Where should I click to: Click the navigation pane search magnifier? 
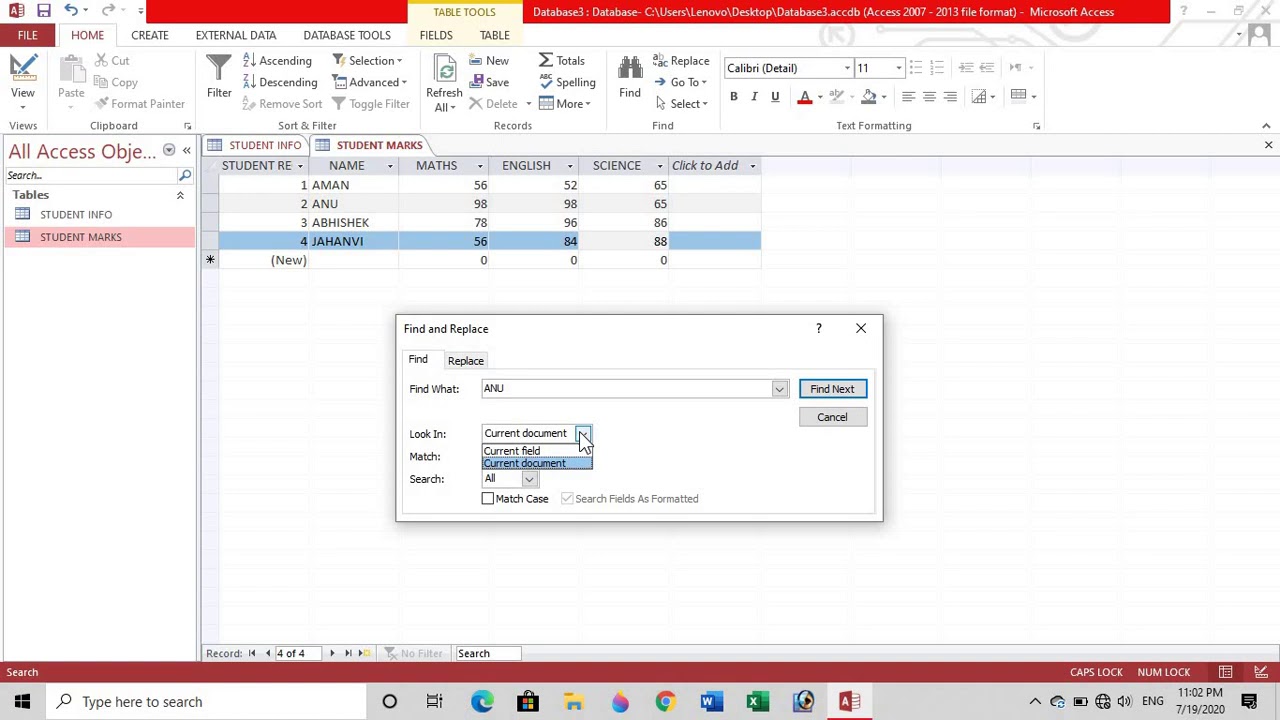point(185,175)
